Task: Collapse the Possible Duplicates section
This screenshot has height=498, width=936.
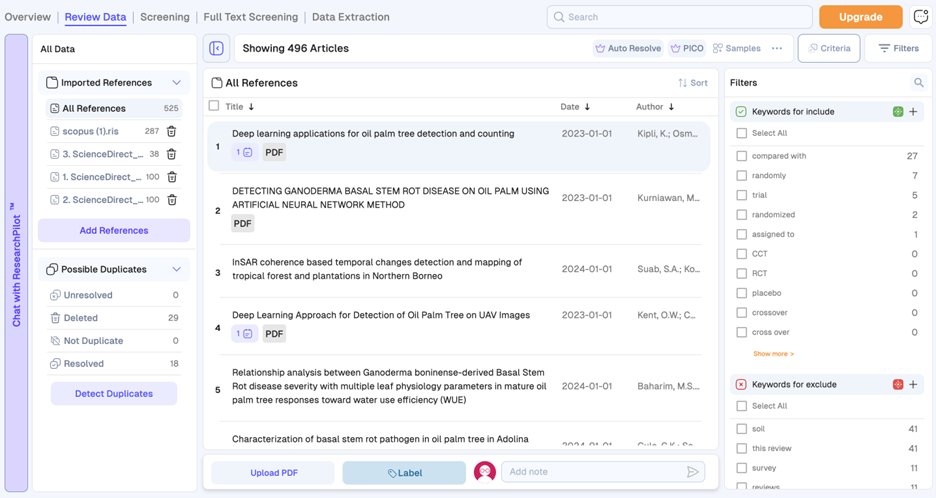Action: point(176,269)
